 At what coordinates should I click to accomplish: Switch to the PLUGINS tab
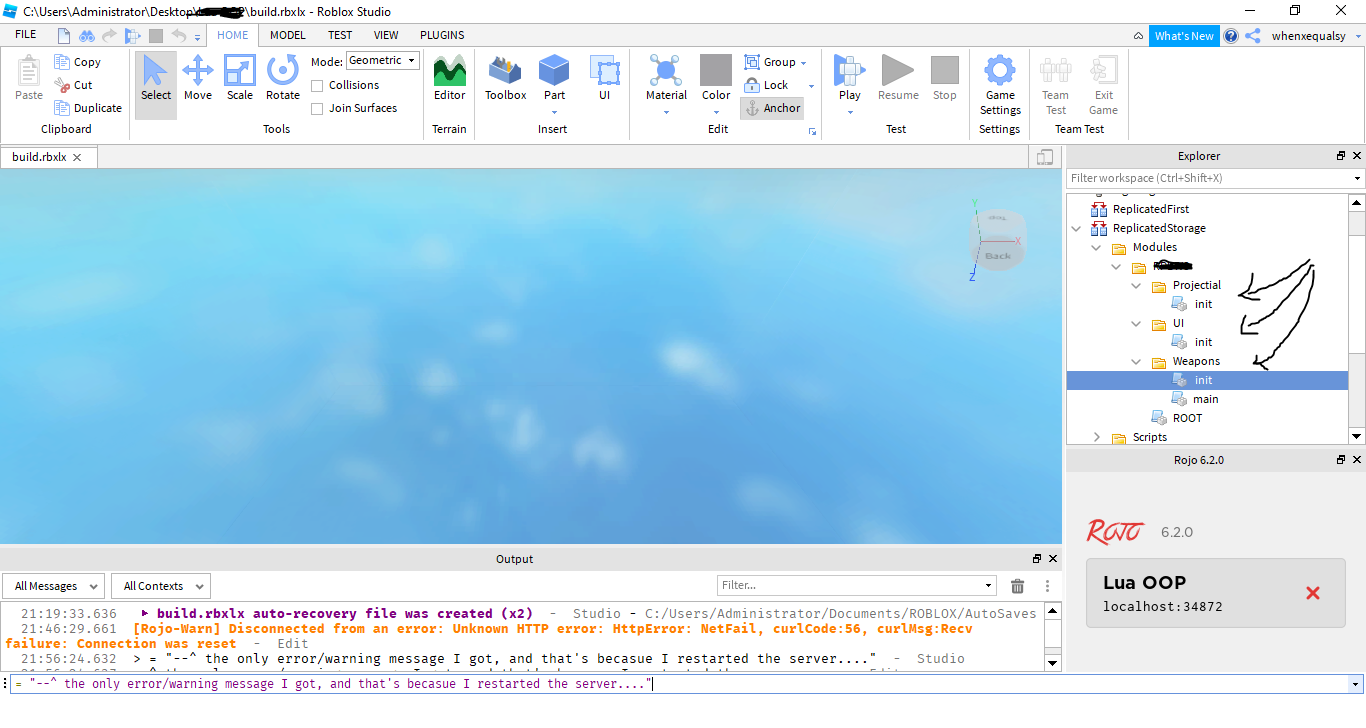(x=442, y=35)
